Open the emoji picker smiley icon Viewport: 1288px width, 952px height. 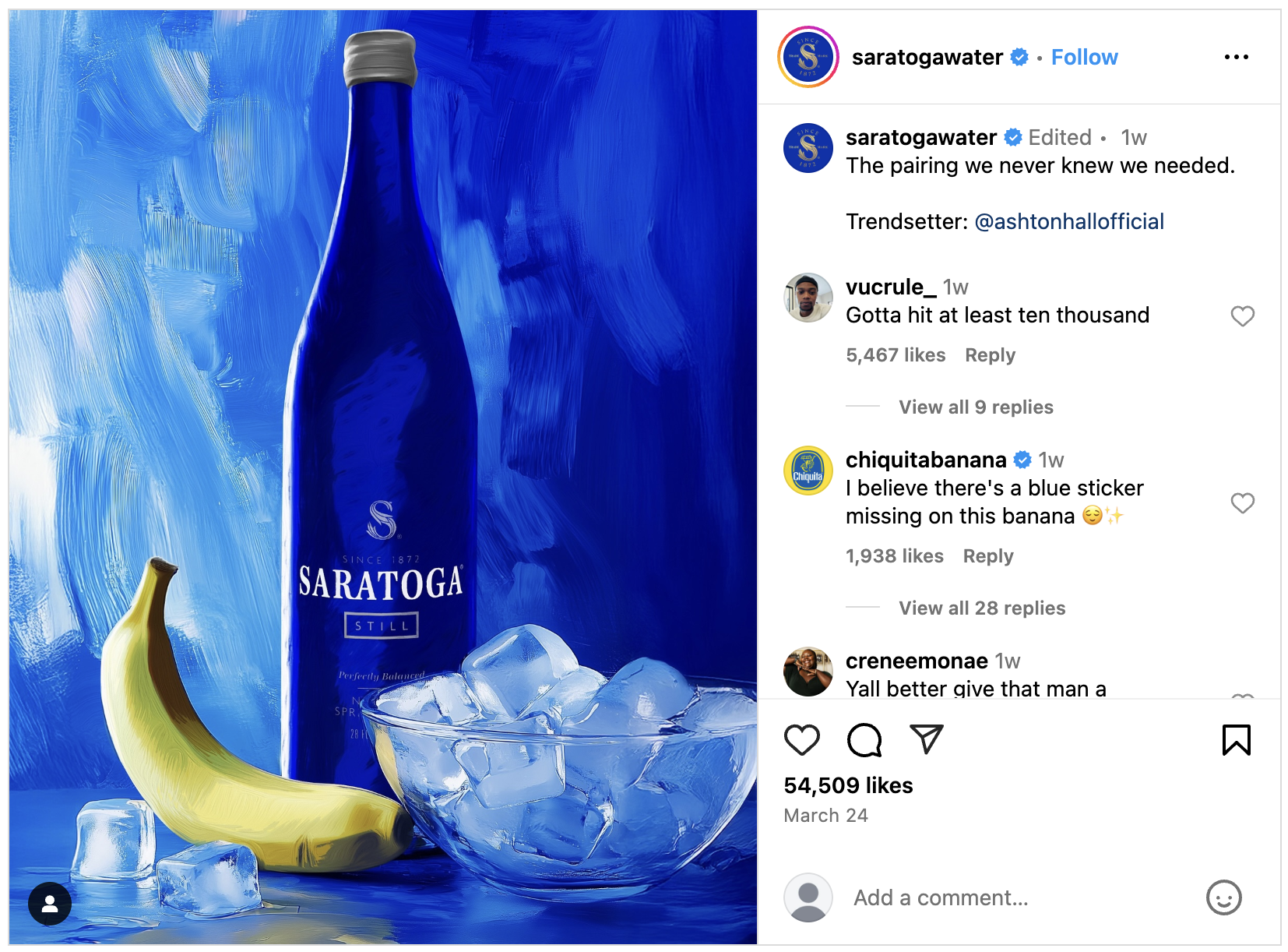coord(1223,897)
